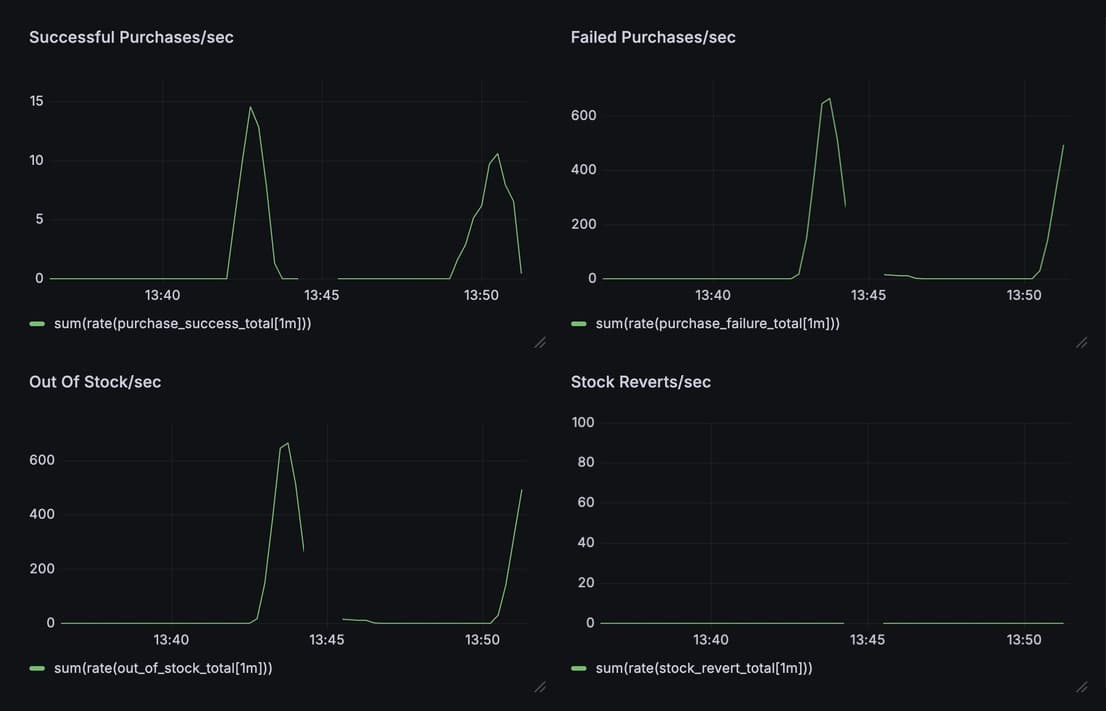Open the Successful Purchases/sec panel title

click(x=131, y=37)
